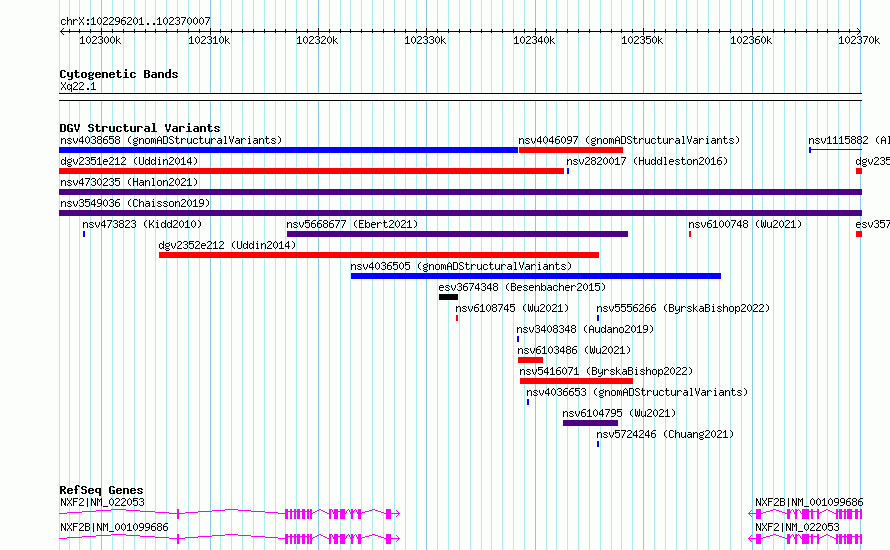Select the red nsv4046097 variant bar
890x550 pixels.
click(570, 150)
